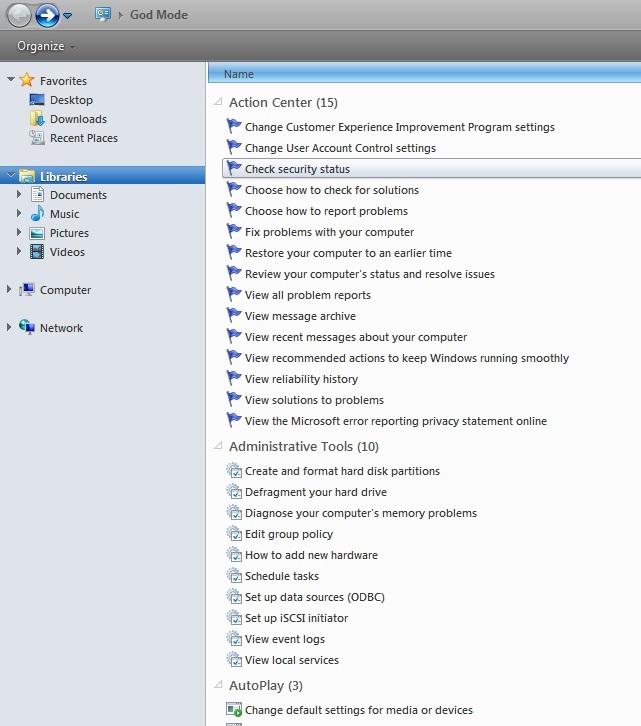This screenshot has height=726, width=641.
Task: Click flag icon beside View solutions to problems
Action: pyautogui.click(x=234, y=399)
